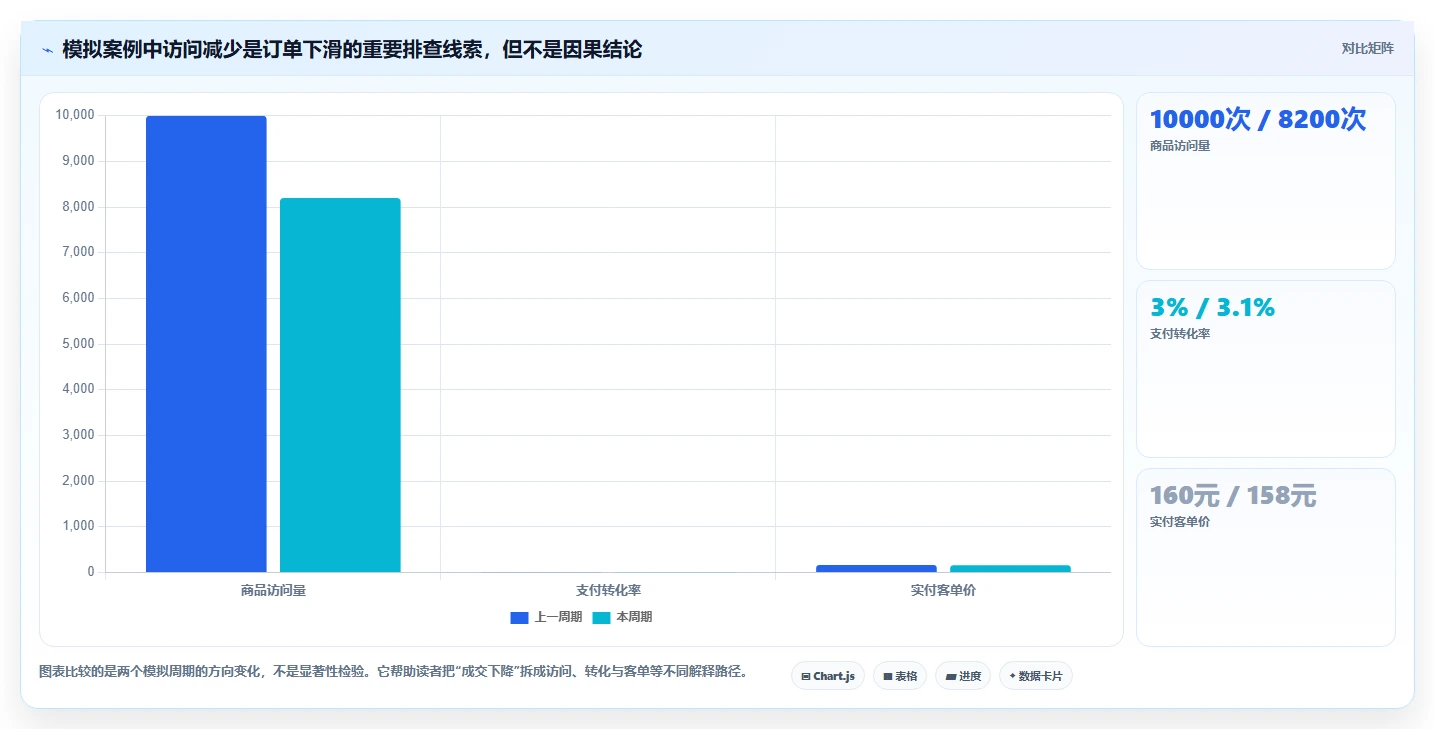This screenshot has height=729, width=1435.
Task: Click the footnote text starting 图表比较的是
Action: 393,671
